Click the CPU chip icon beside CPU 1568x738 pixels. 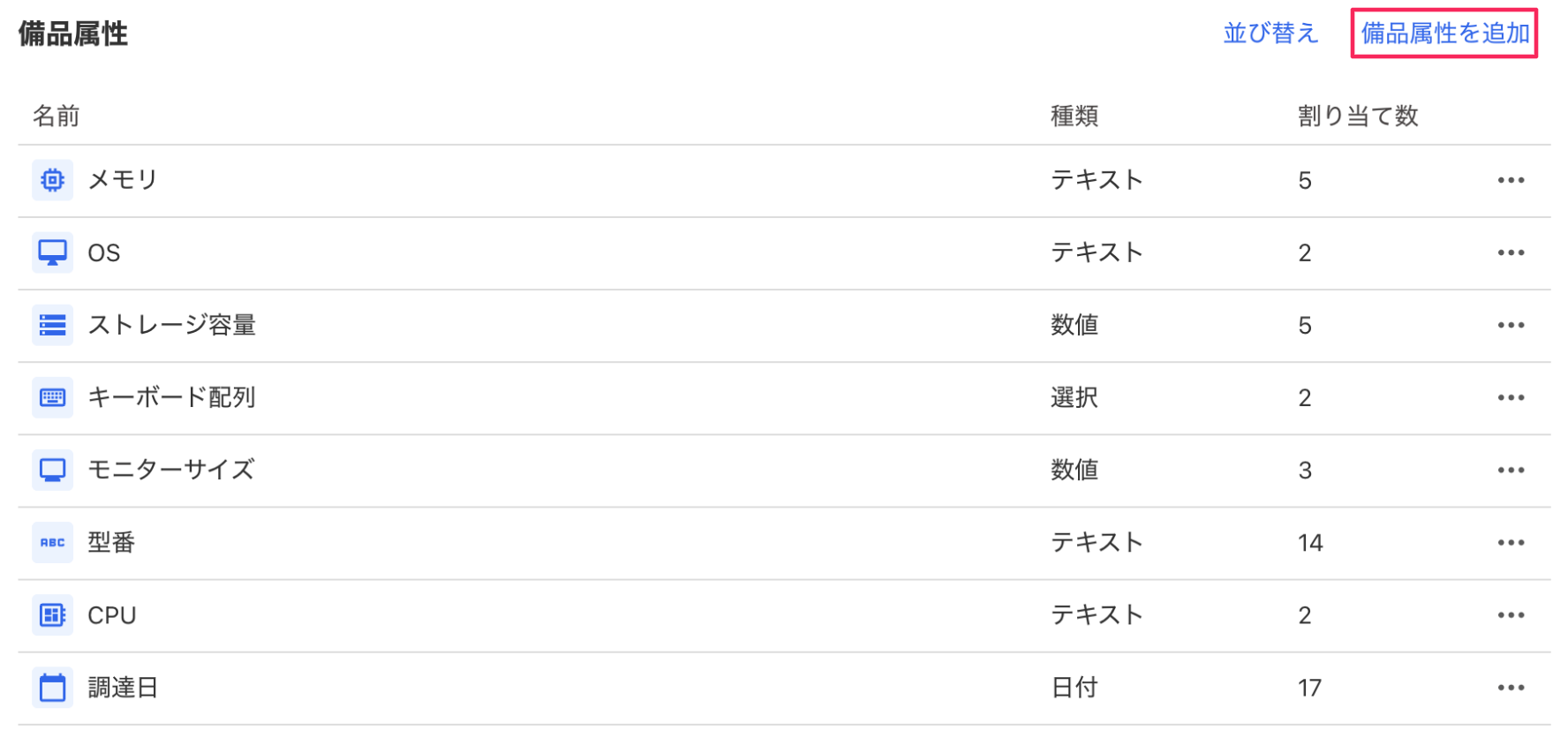pyautogui.click(x=52, y=614)
